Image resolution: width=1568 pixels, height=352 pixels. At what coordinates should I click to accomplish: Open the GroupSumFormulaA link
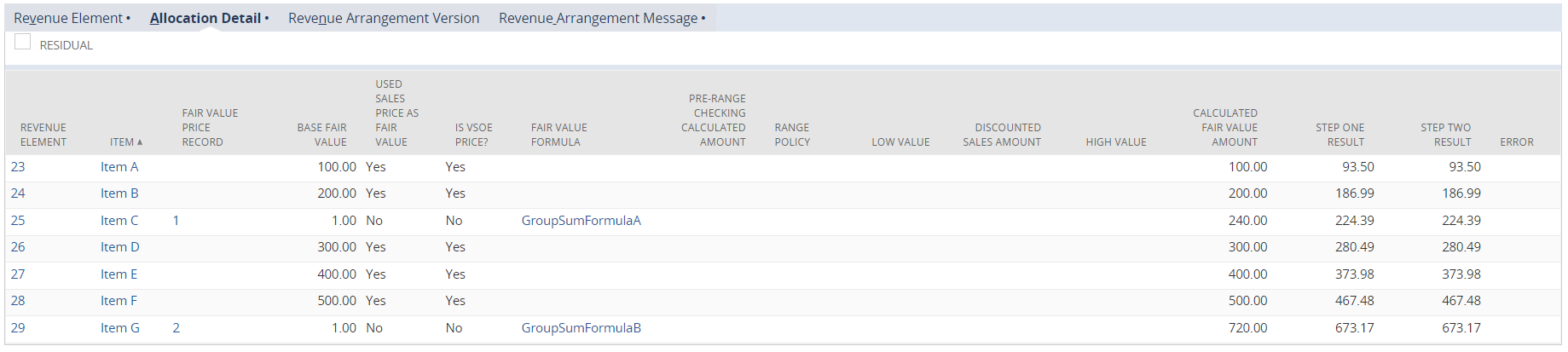coord(581,221)
